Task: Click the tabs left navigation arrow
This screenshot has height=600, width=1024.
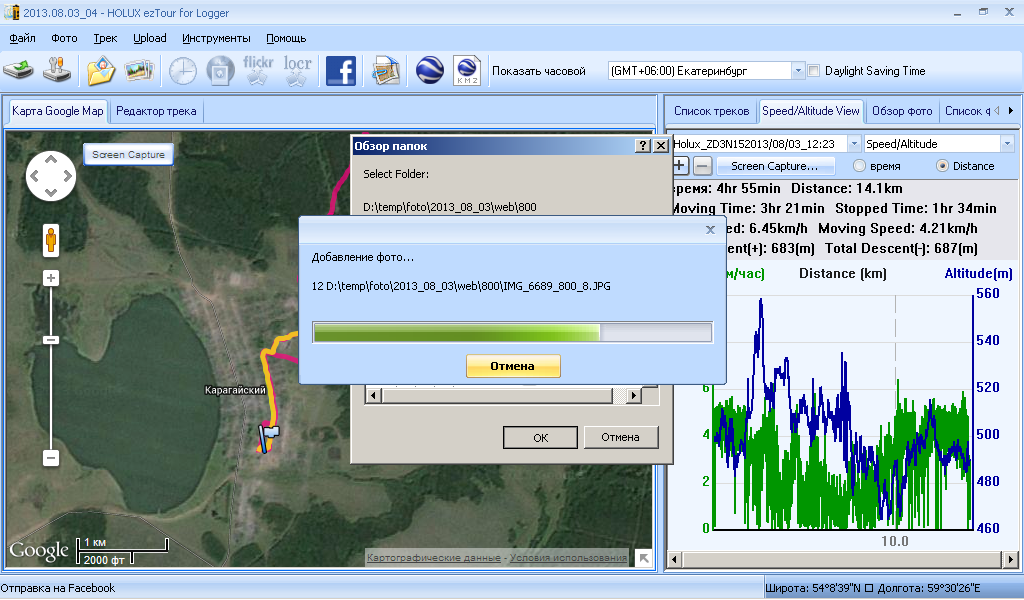Action: [997, 111]
